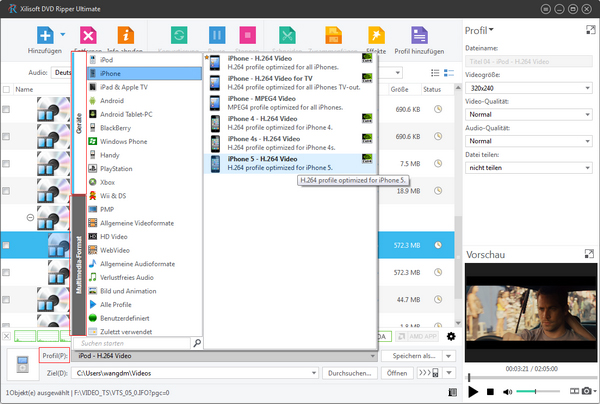Click the iPod device thumbnail

coord(23,364)
